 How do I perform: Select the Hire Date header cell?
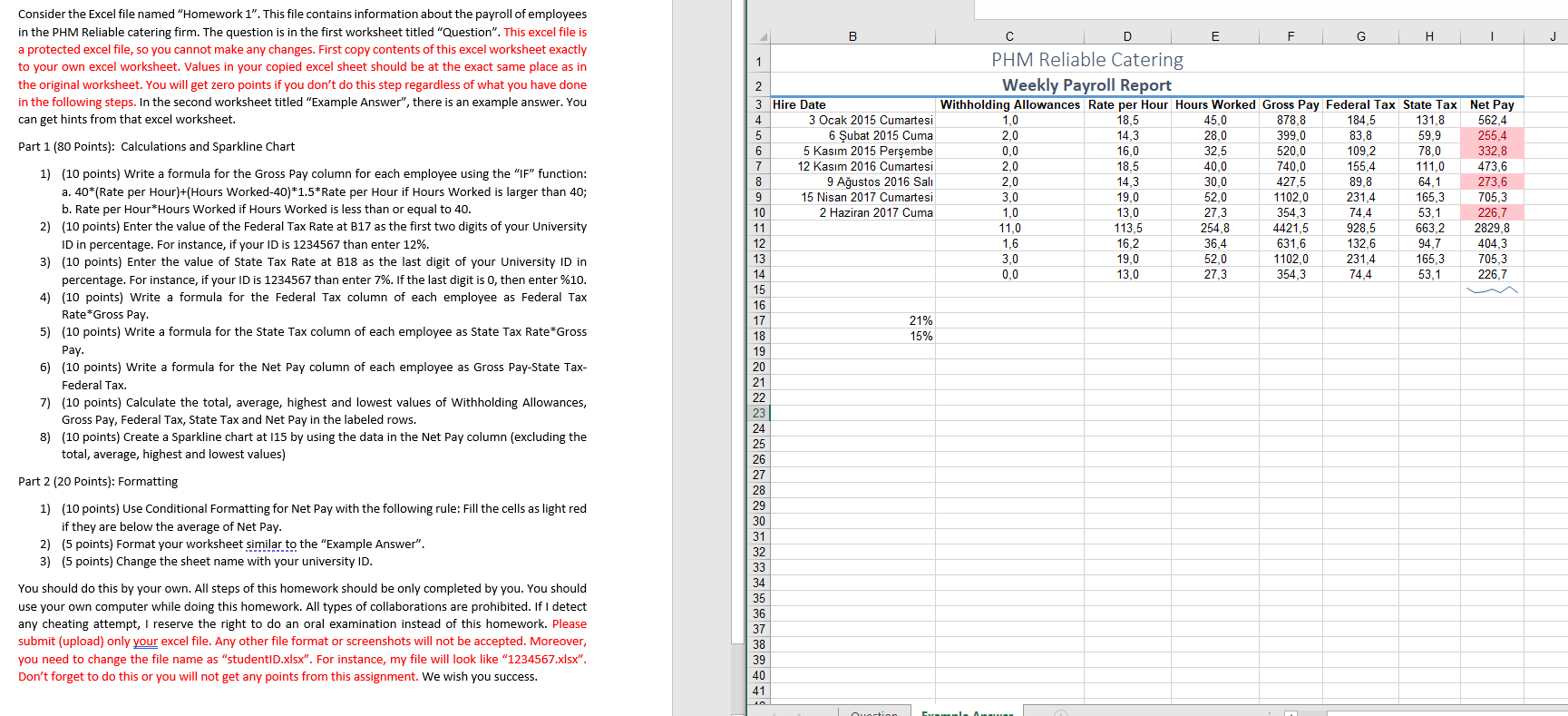tap(852, 104)
